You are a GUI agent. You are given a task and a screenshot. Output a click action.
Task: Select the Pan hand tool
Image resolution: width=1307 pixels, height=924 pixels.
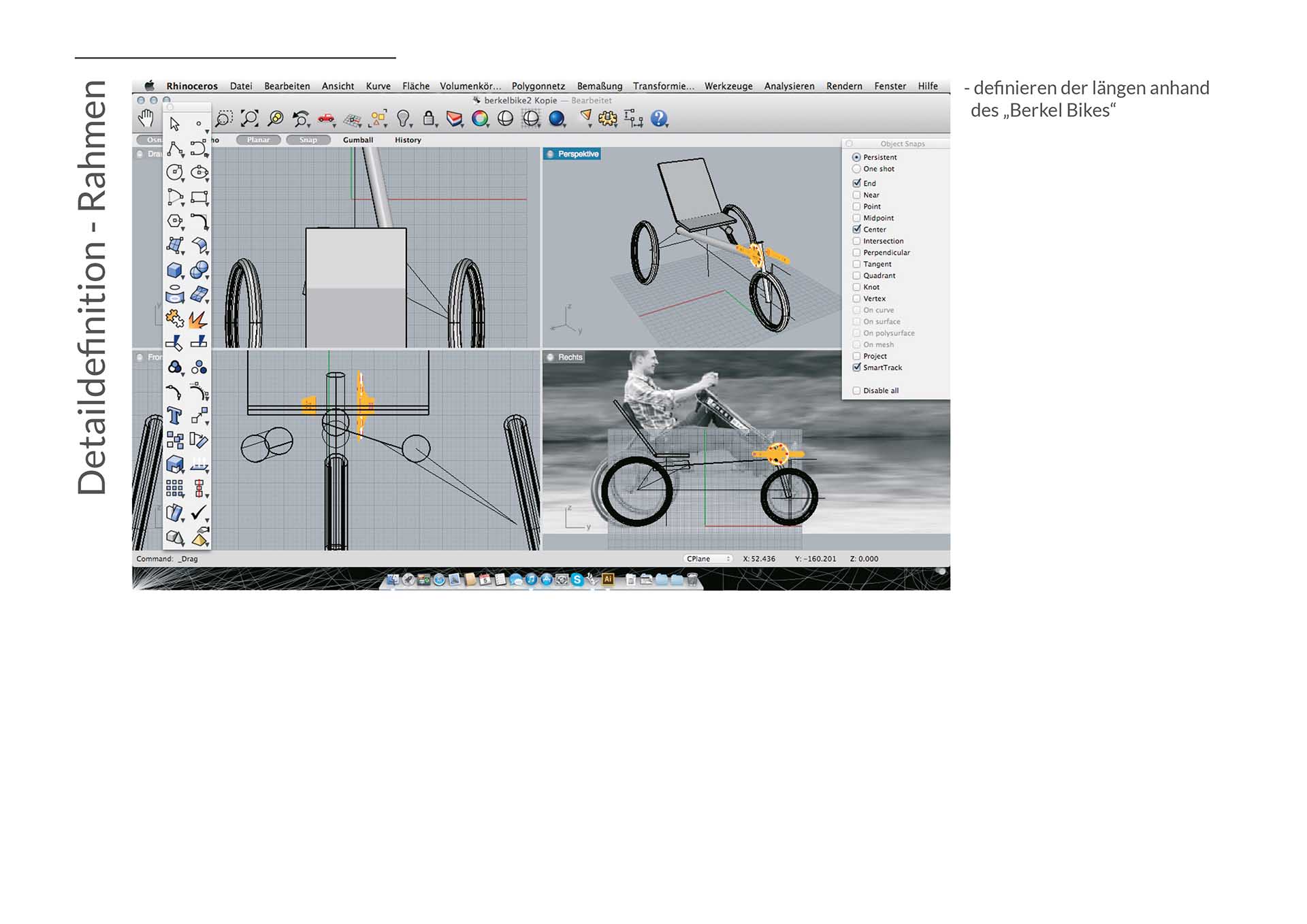pyautogui.click(x=146, y=118)
